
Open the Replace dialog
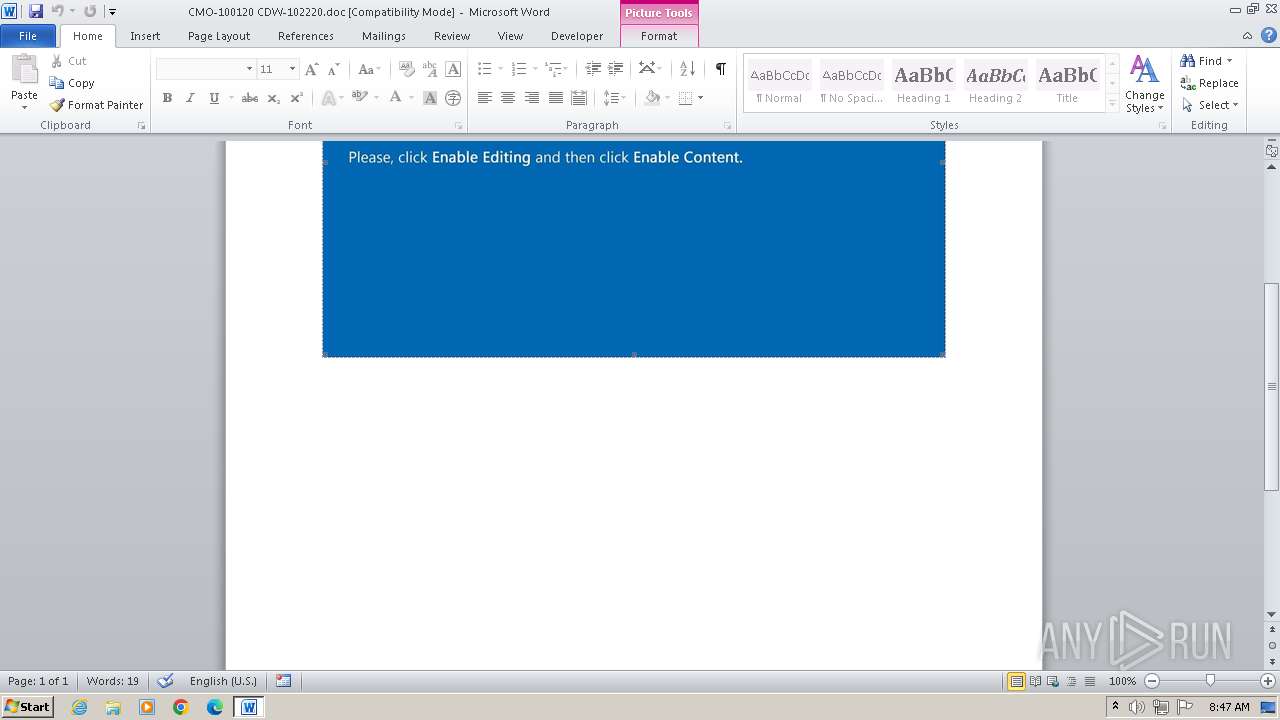tap(1210, 83)
